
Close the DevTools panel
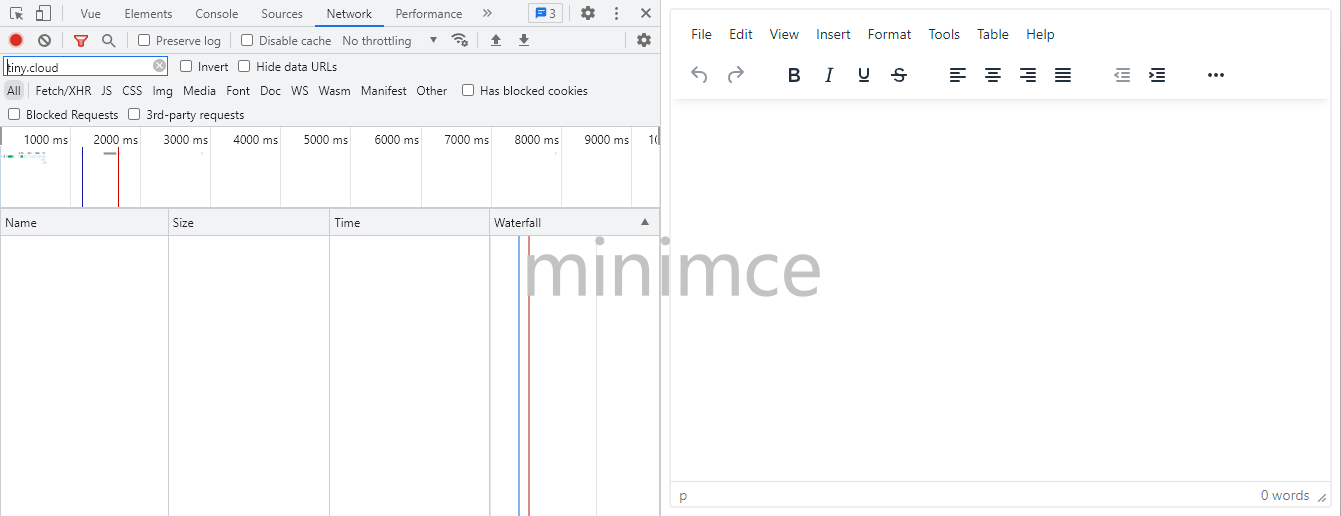pos(646,13)
